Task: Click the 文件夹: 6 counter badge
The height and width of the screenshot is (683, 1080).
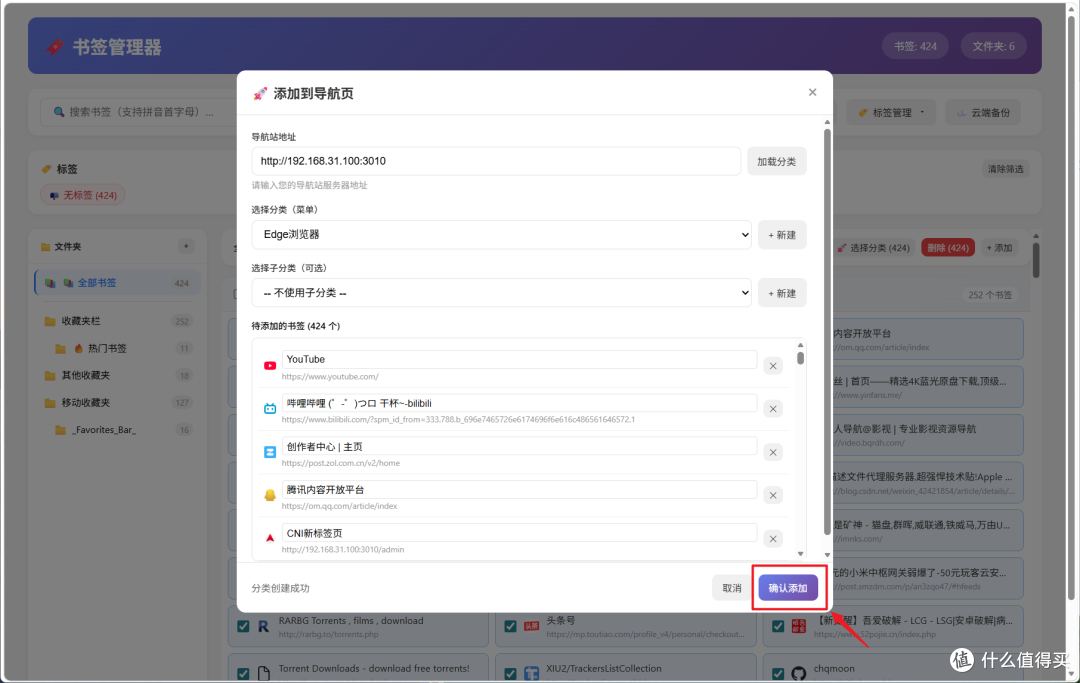Action: [993, 46]
